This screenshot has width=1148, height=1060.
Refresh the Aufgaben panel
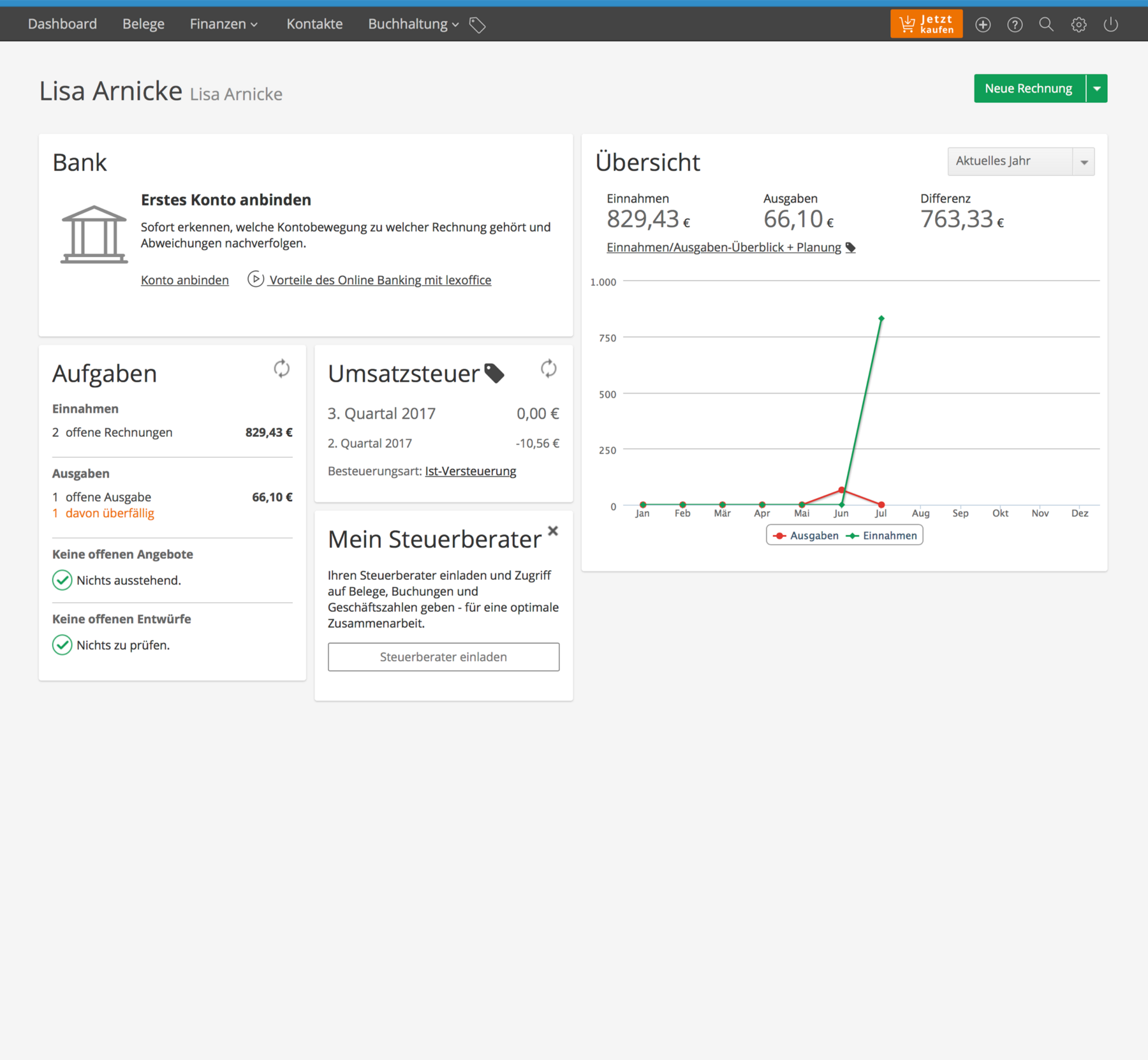pos(282,369)
